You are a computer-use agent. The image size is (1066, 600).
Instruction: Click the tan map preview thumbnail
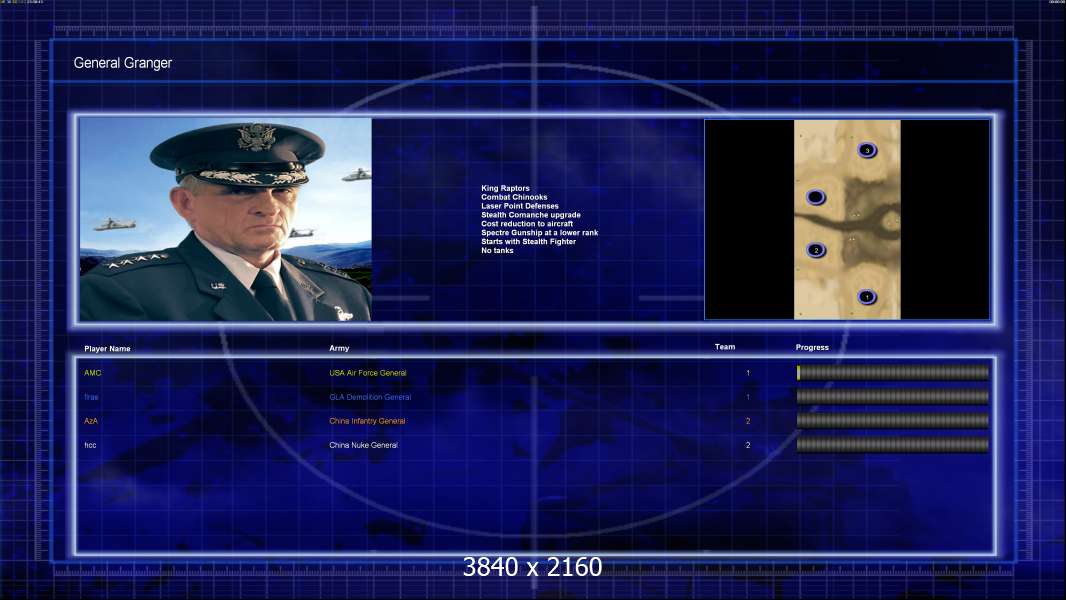tap(847, 219)
